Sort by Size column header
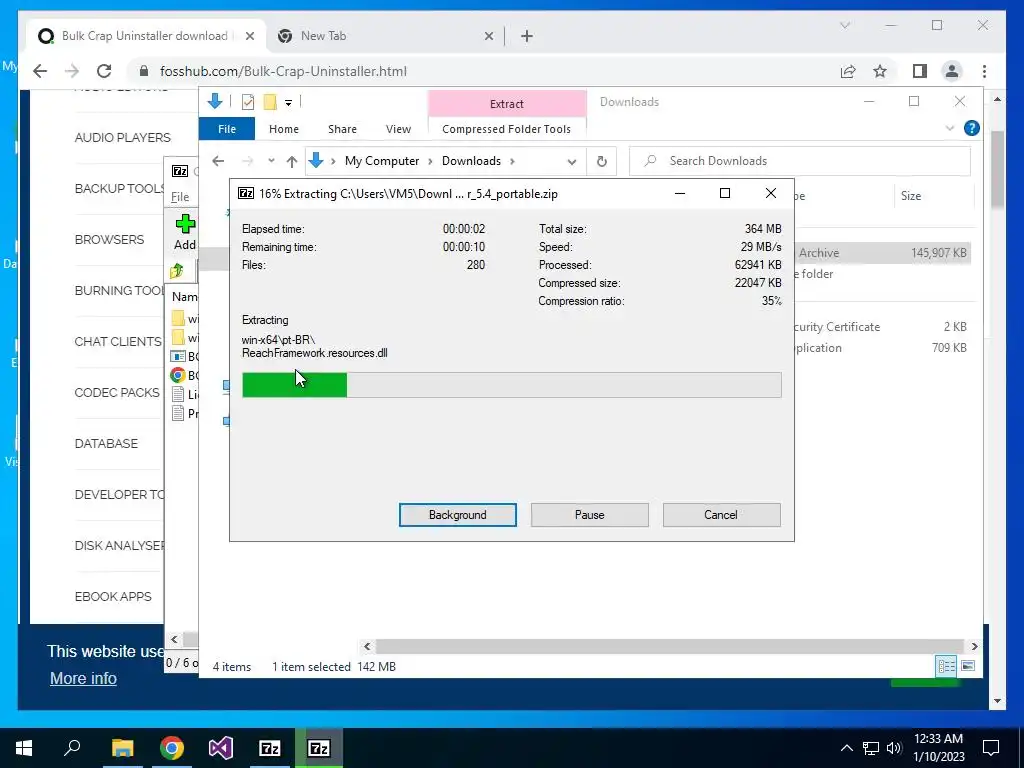The width and height of the screenshot is (1024, 768). pos(910,196)
